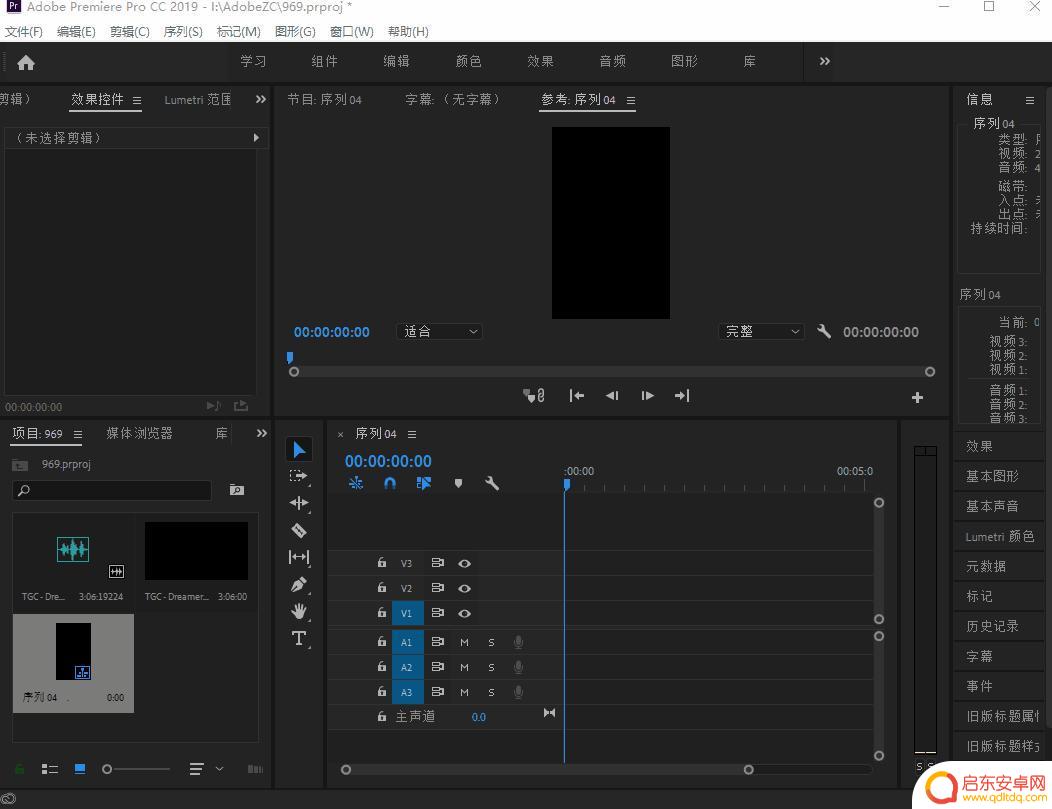Open reference monitor settings wrench

click(x=824, y=331)
